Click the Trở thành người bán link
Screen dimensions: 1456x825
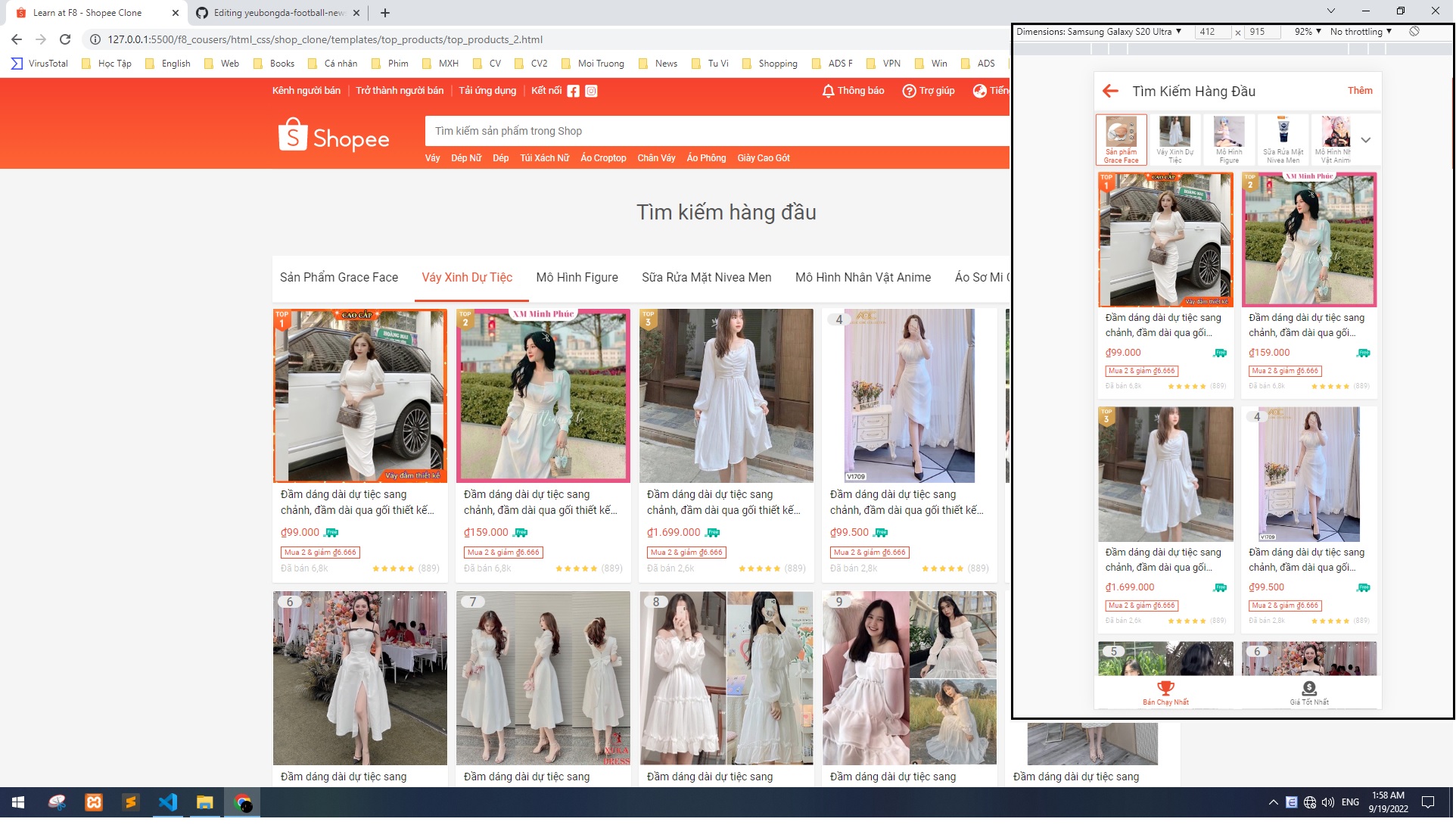coord(399,90)
